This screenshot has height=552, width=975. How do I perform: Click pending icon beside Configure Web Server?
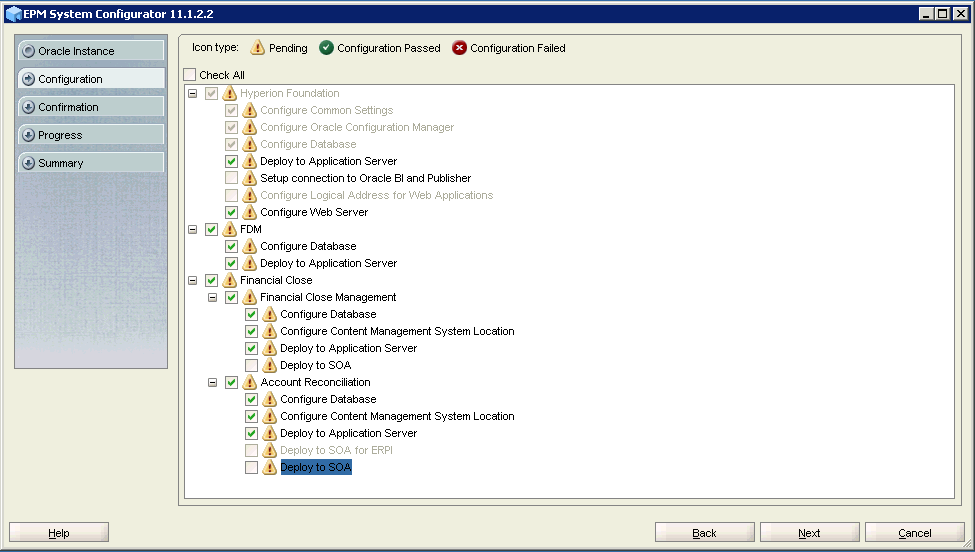(x=249, y=212)
